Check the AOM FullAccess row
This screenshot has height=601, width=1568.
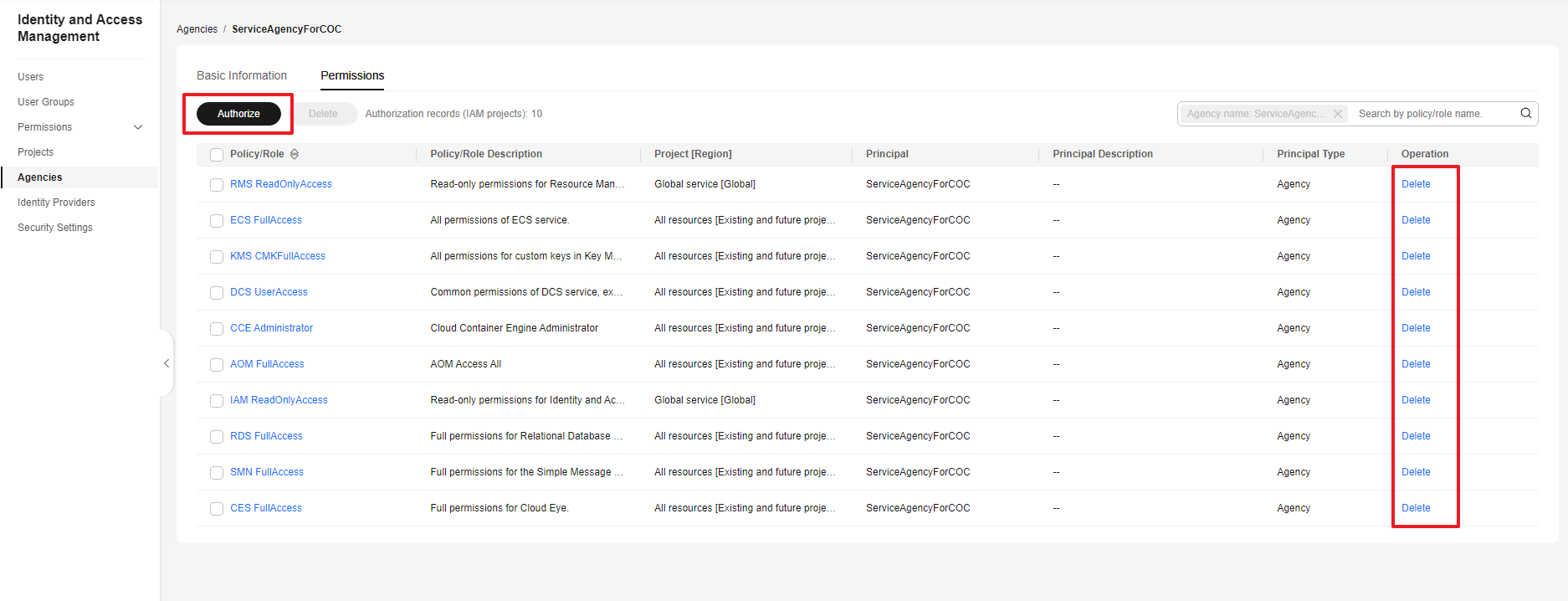click(217, 365)
